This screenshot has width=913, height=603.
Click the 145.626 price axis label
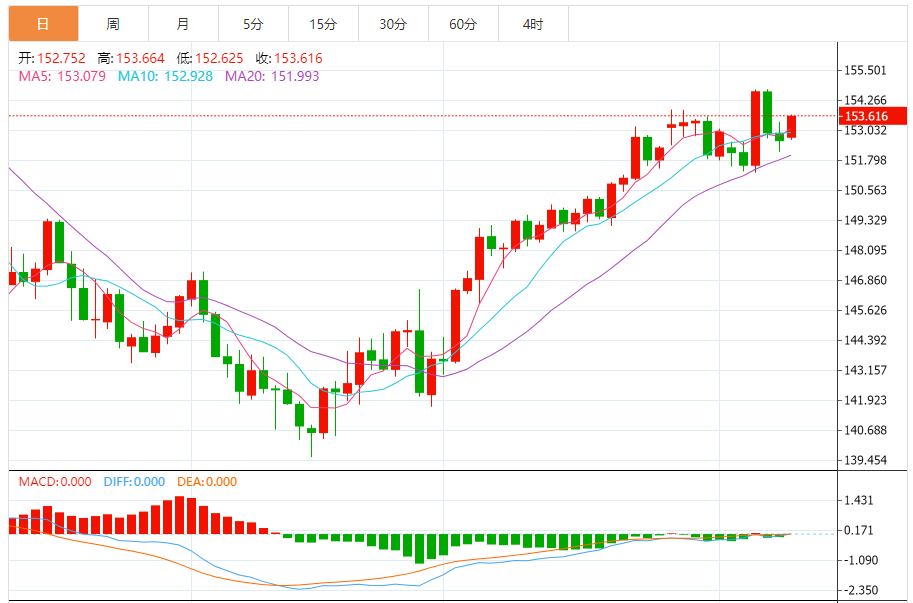[x=865, y=310]
